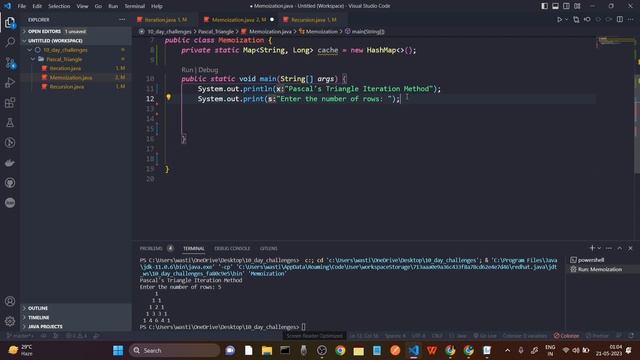Open the Run menu
Image resolution: width=640 pixels, height=360 pixels.
click(x=113, y=6)
